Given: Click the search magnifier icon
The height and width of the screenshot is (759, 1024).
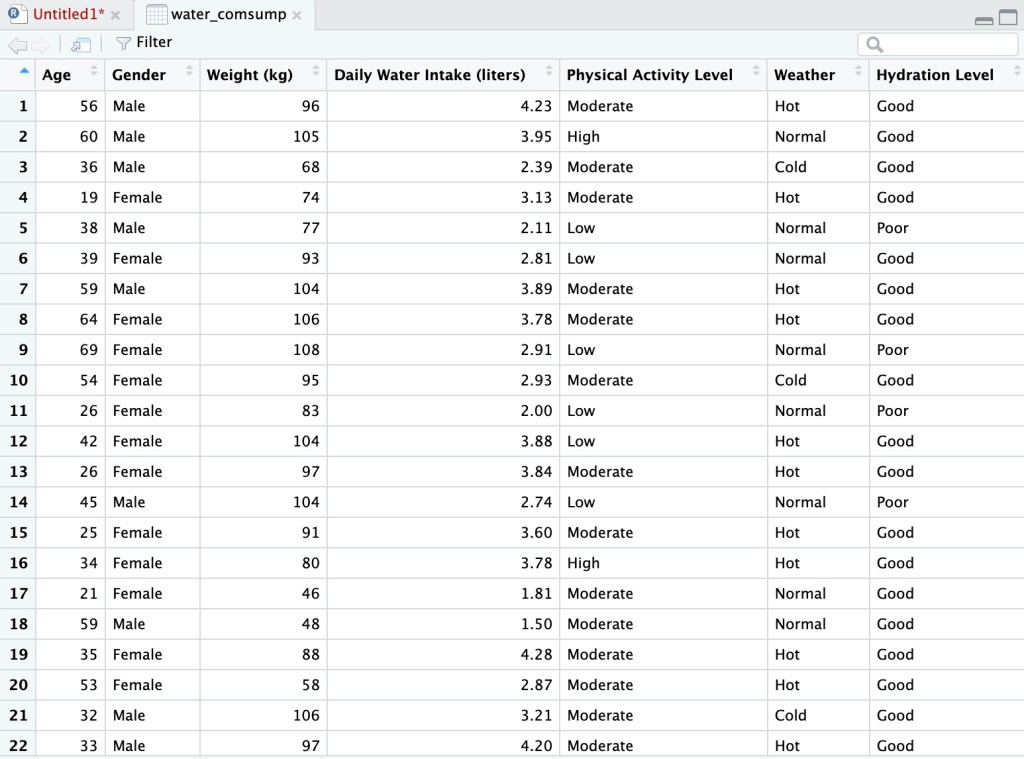Looking at the screenshot, I should coord(875,44).
